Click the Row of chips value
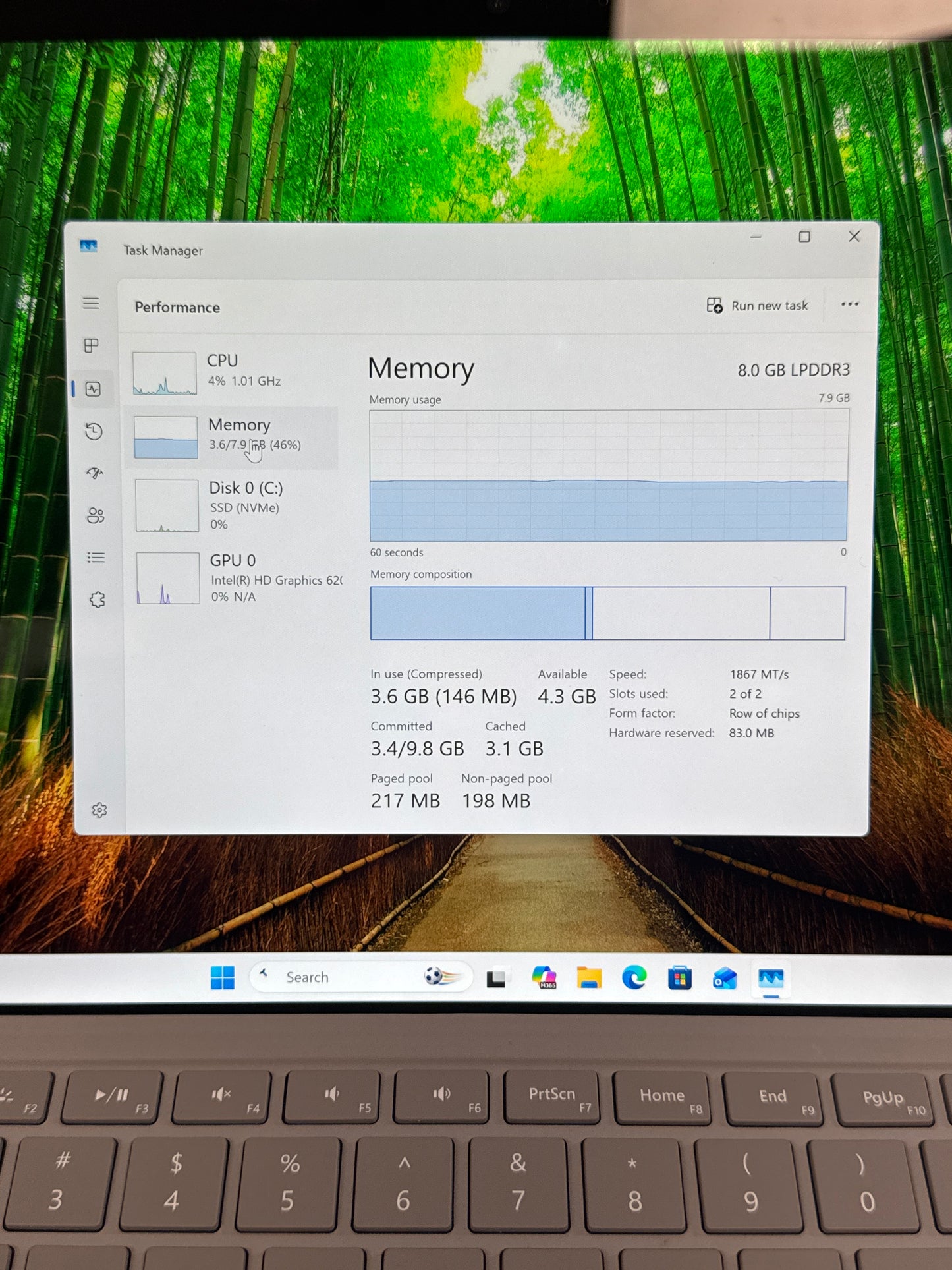Screen dimensions: 952x1270 click(764, 714)
